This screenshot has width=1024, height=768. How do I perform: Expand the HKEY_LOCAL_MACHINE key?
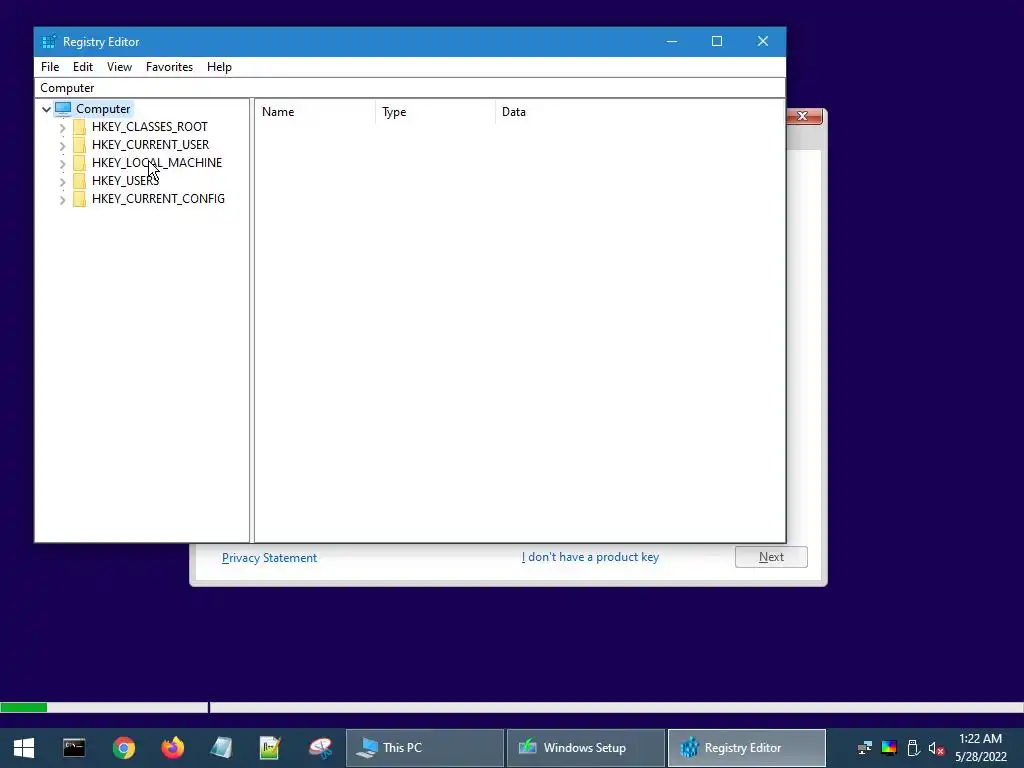coord(62,163)
